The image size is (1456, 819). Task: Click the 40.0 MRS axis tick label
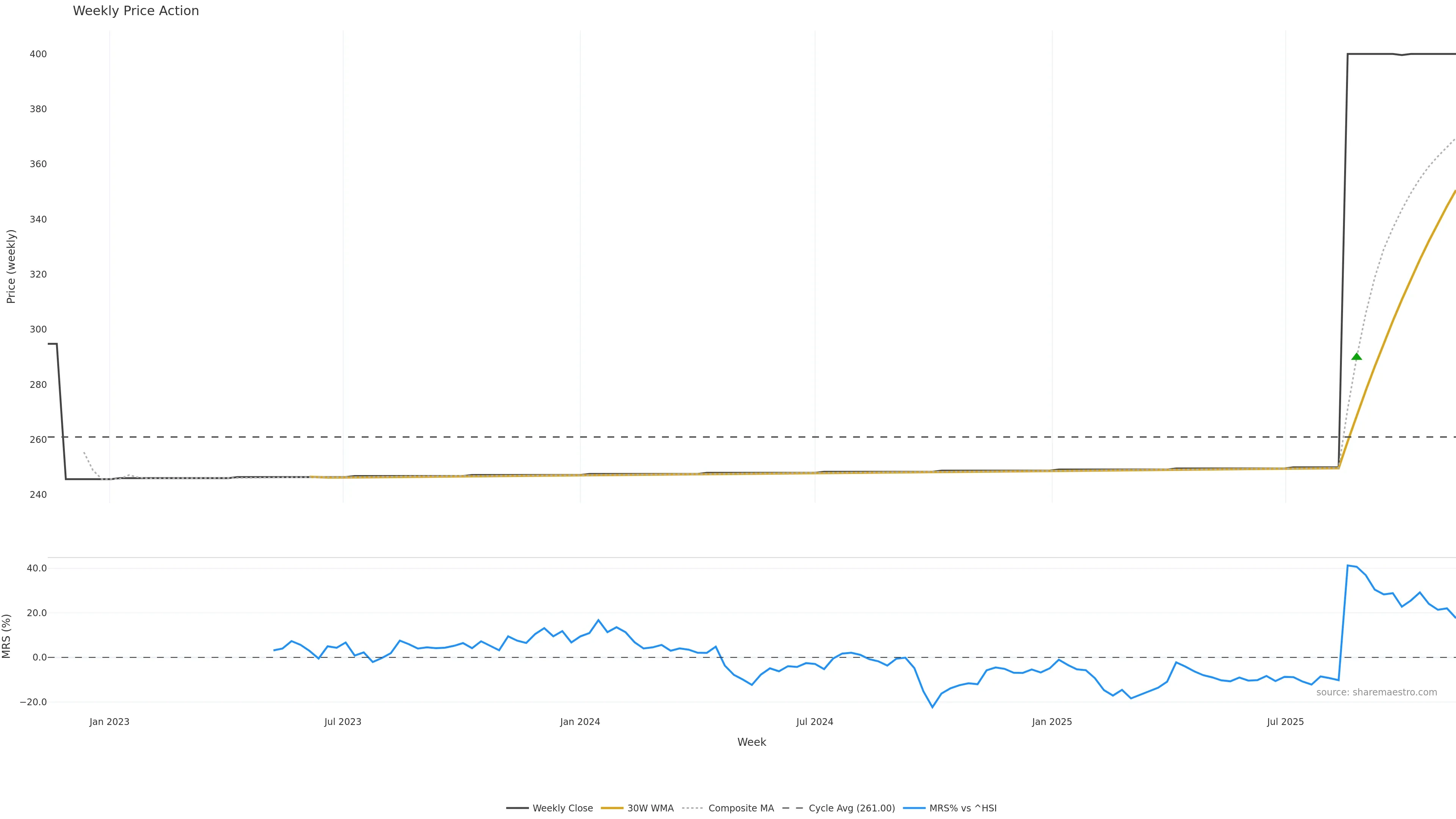(37, 568)
